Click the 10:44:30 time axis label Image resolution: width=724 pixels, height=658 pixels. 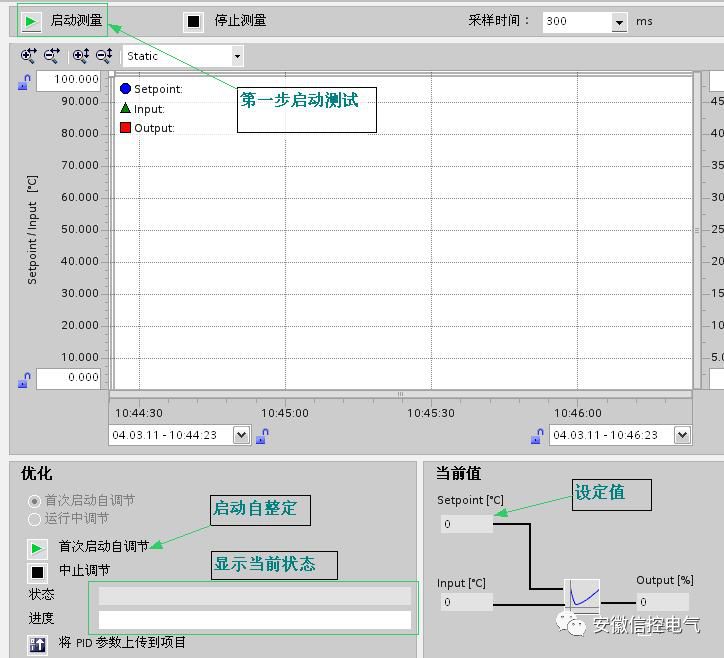[139, 413]
